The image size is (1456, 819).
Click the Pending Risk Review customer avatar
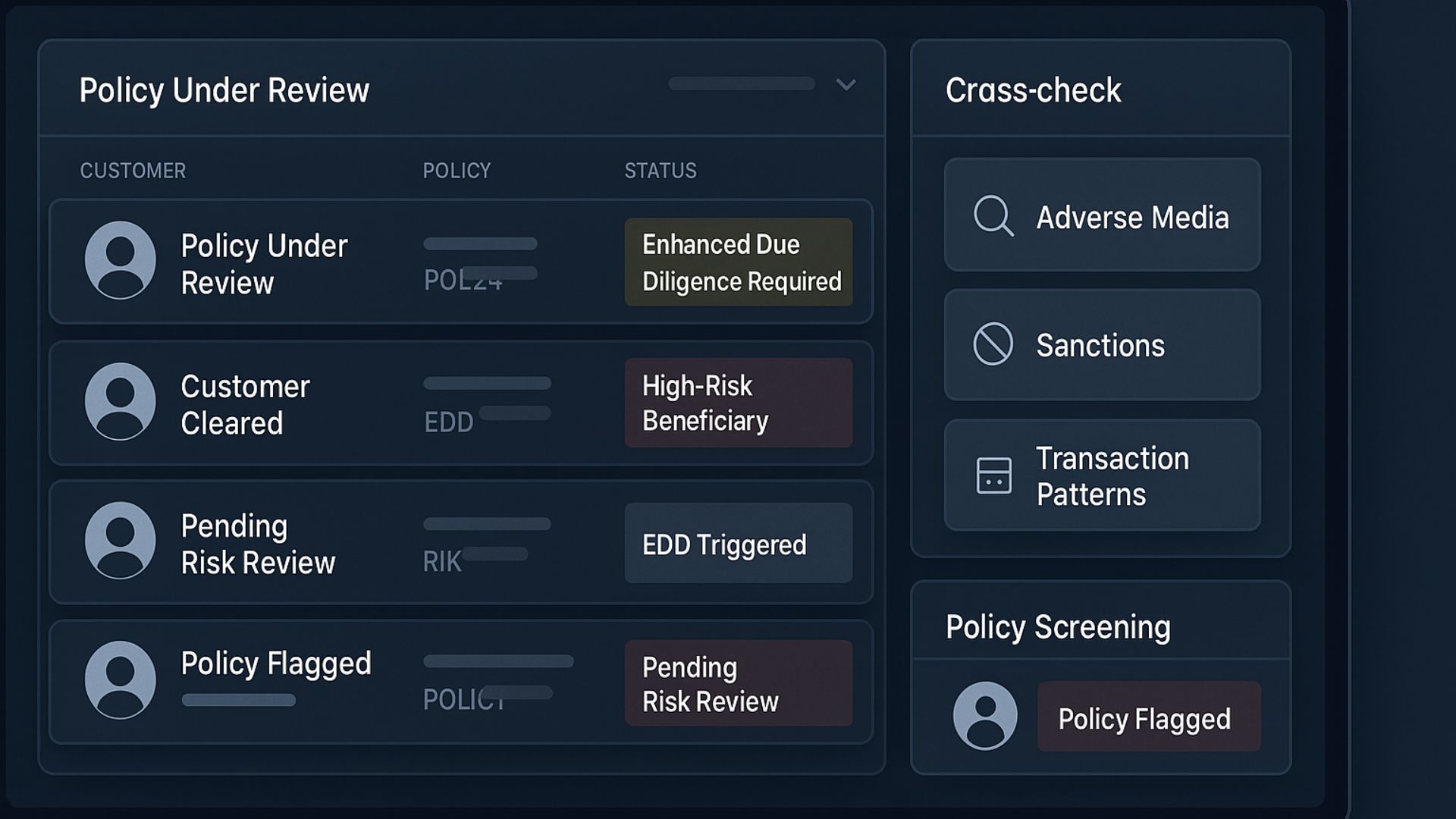pos(120,541)
